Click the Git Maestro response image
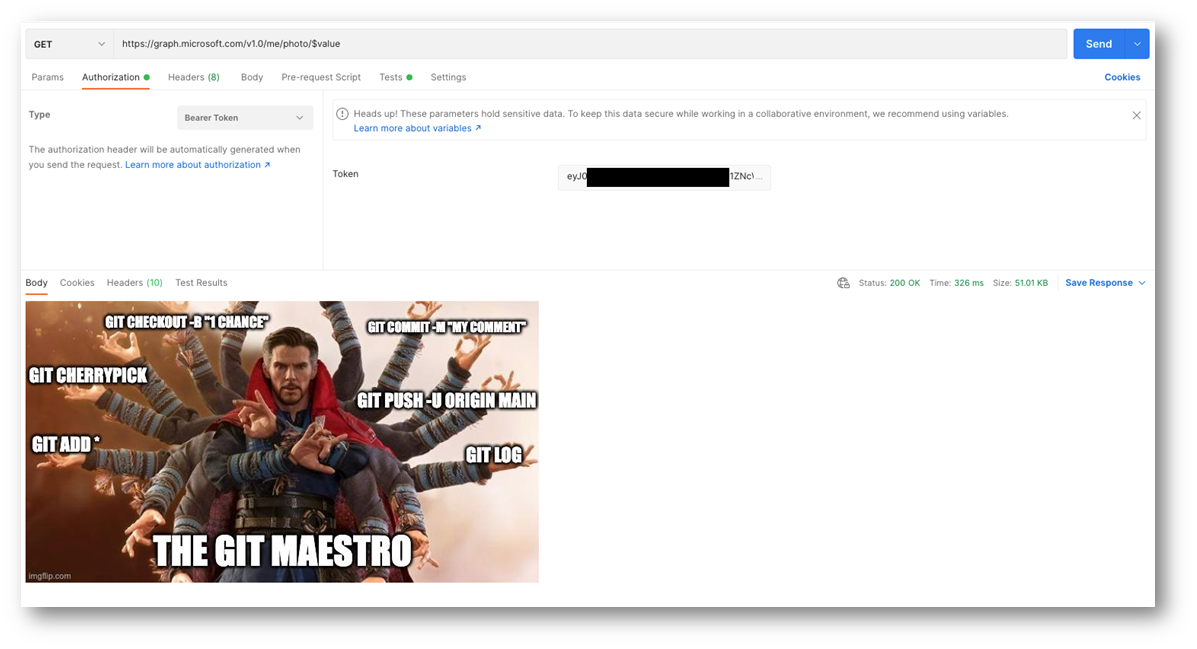This screenshot has width=1197, height=649. tap(282, 441)
